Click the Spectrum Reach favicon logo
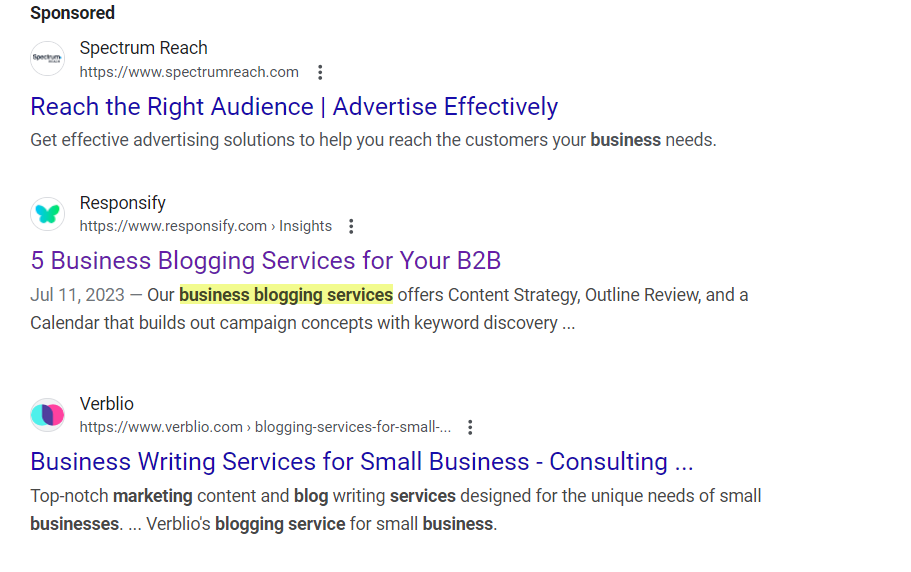The width and height of the screenshot is (911, 572). (x=48, y=58)
